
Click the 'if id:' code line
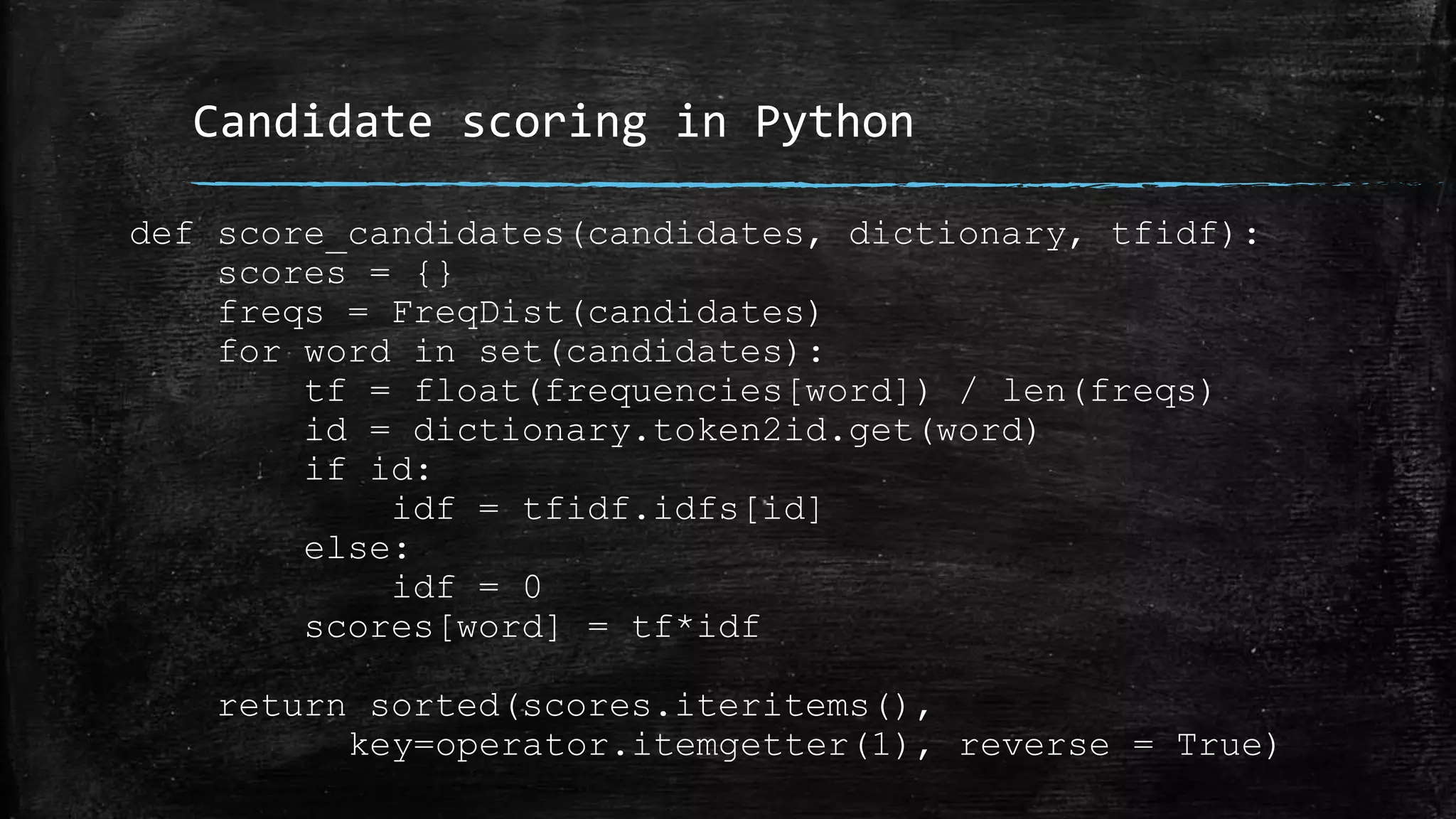(x=368, y=469)
